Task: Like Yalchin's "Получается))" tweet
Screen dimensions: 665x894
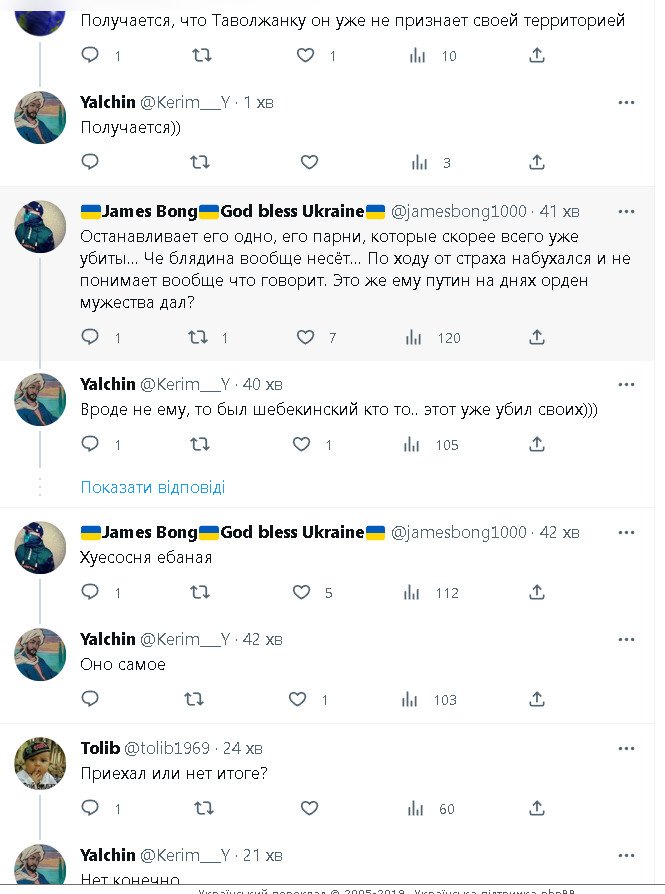Action: pos(309,162)
